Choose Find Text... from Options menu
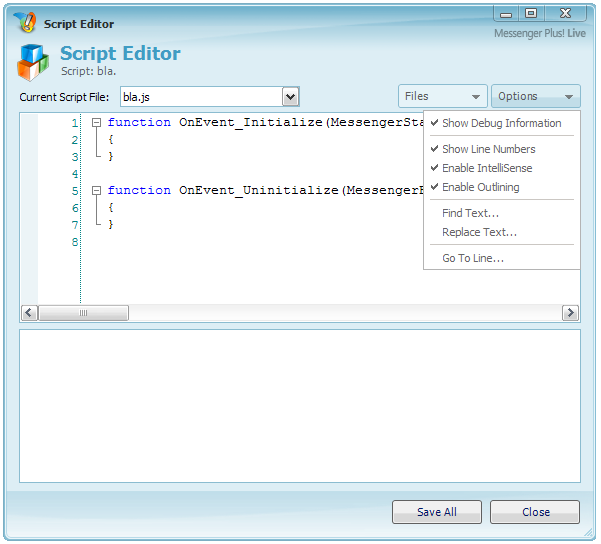The height and width of the screenshot is (544, 601). point(502,213)
